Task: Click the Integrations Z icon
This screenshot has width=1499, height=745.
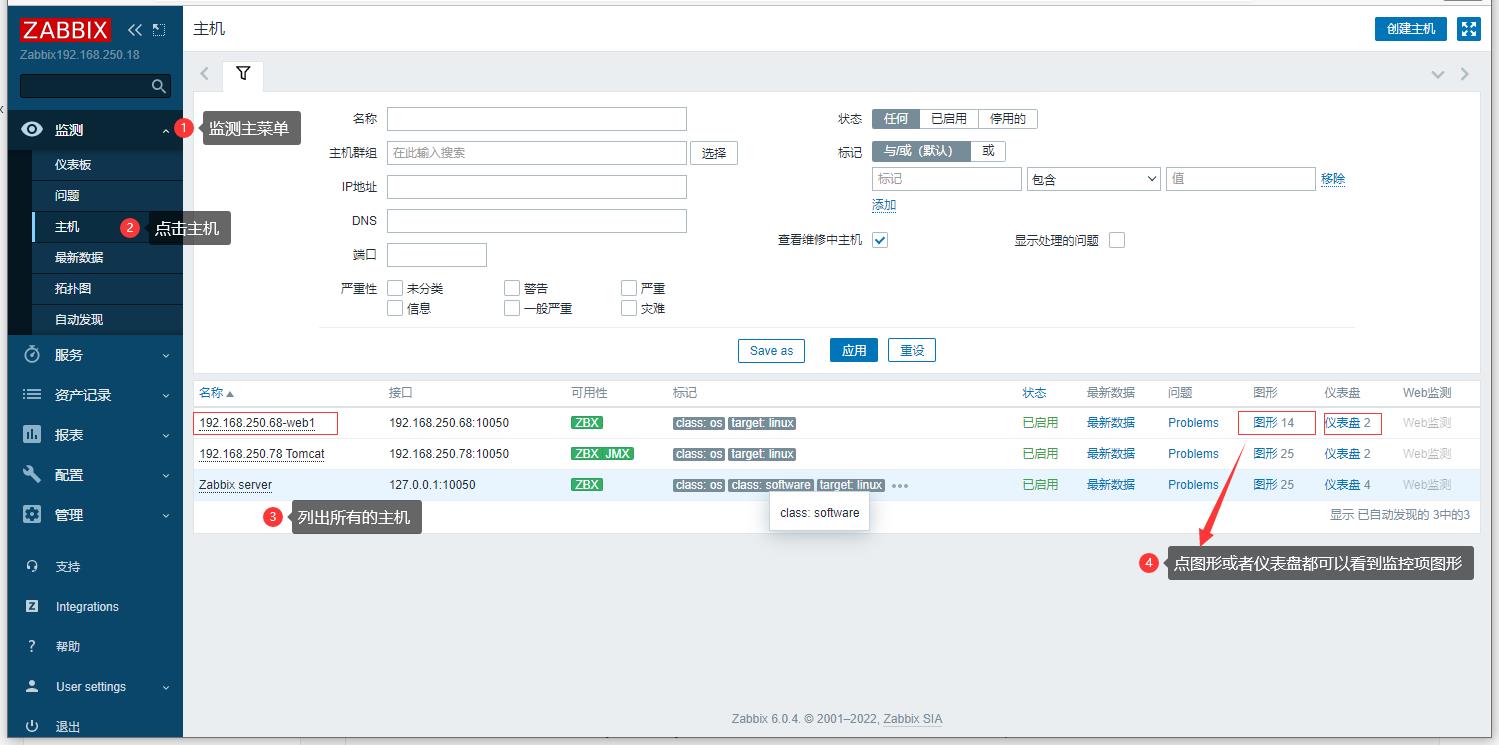Action: point(32,607)
